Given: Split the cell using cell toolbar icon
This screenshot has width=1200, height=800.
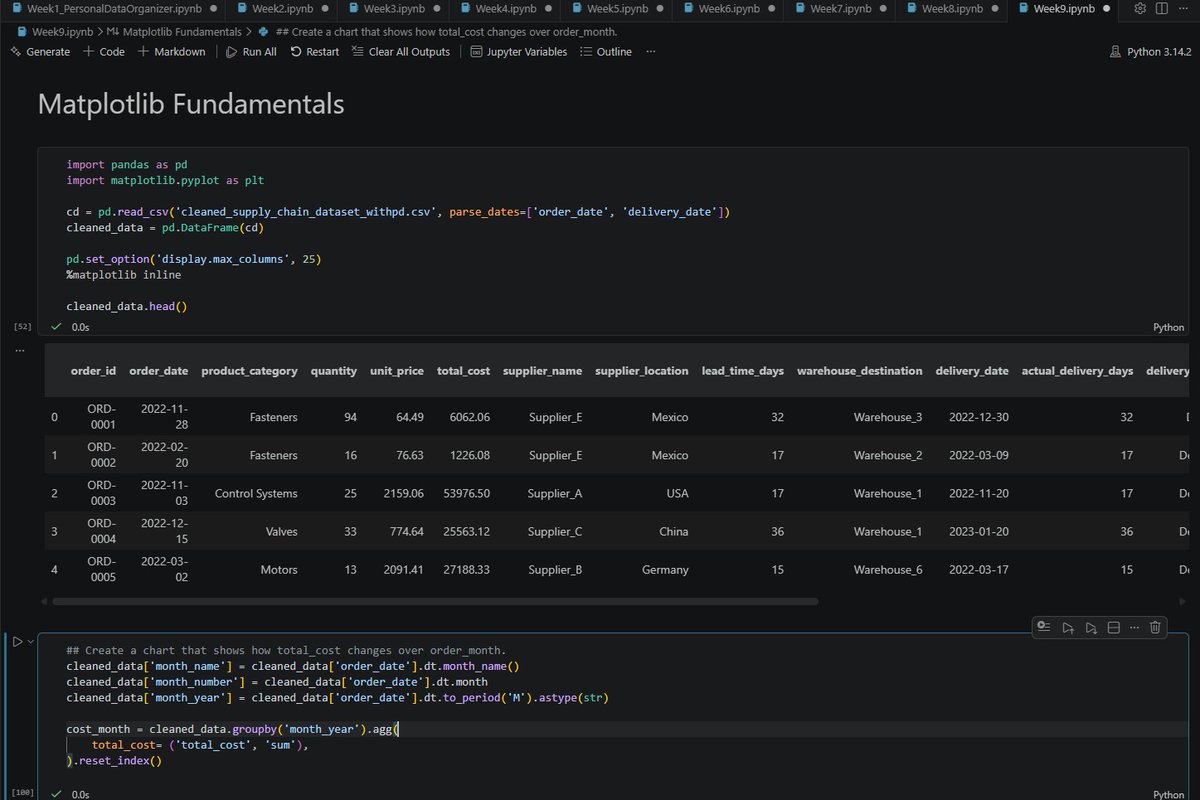Looking at the screenshot, I should [x=1113, y=627].
